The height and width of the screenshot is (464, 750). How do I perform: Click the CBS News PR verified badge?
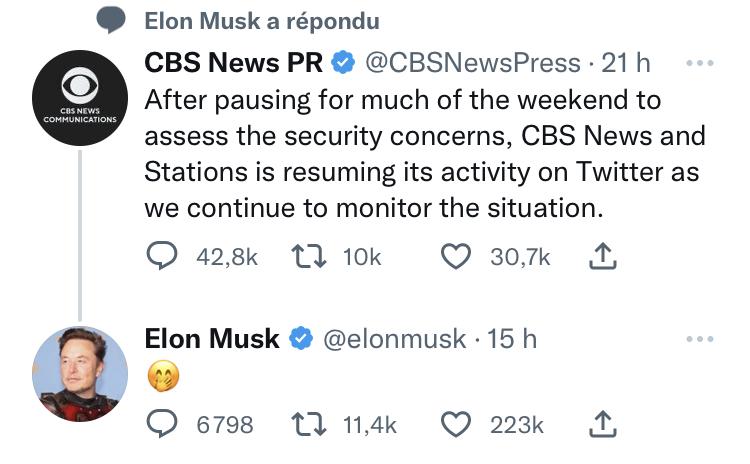342,64
